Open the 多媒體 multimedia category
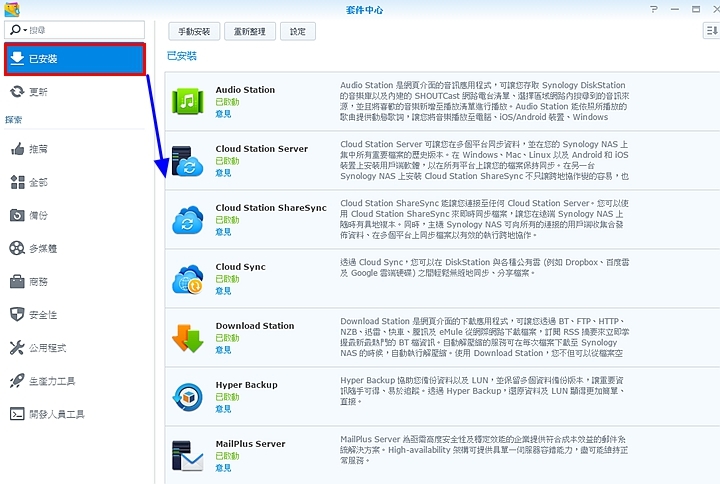This screenshot has width=720, height=484. 75,248
